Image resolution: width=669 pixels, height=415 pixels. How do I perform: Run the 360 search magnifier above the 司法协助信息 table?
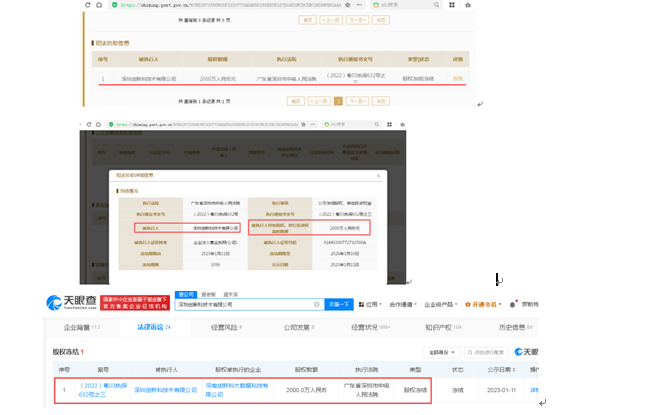pyautogui.click(x=436, y=5)
